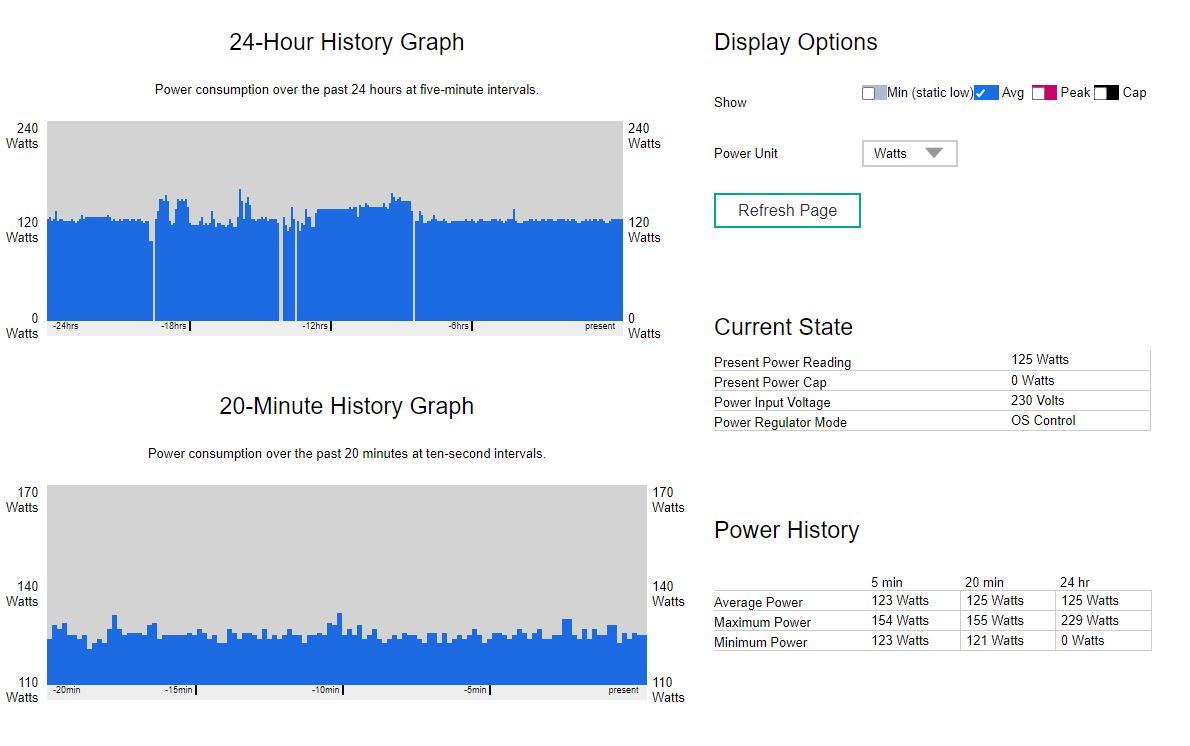This screenshot has height=746, width=1190.
Task: Click the -5min marker on 20-minute graph
Action: click(x=475, y=690)
